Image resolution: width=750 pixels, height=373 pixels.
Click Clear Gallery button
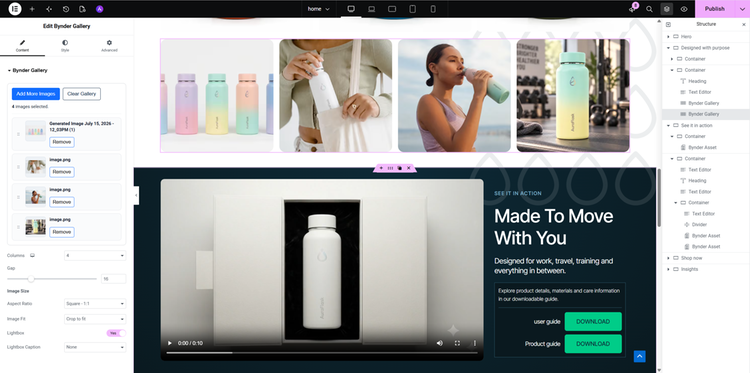pos(82,94)
